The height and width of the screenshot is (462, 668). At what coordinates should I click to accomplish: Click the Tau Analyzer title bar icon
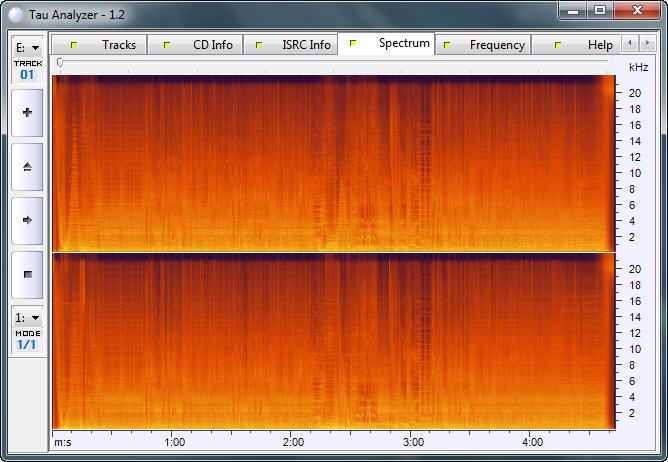13,12
